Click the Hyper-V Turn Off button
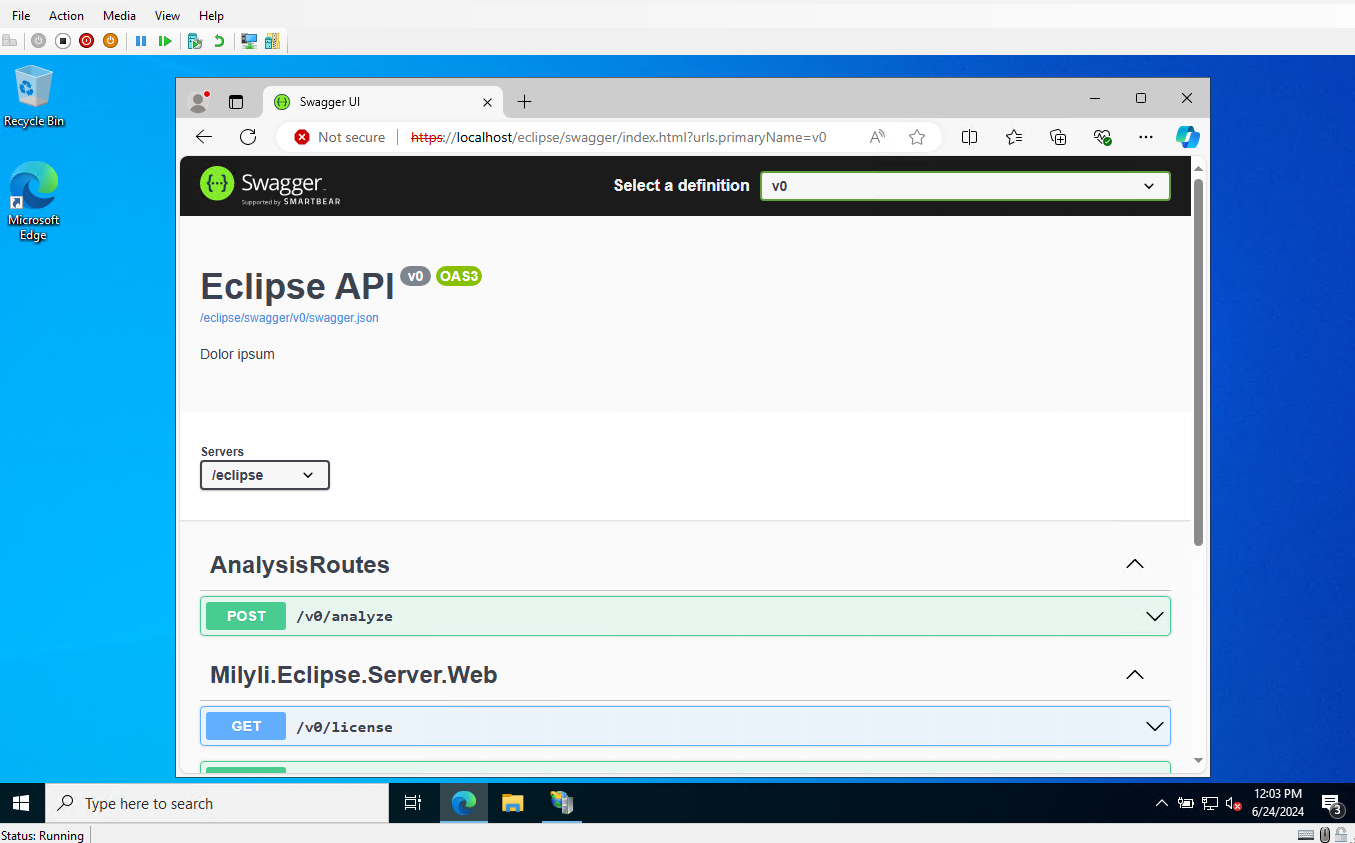 point(63,41)
